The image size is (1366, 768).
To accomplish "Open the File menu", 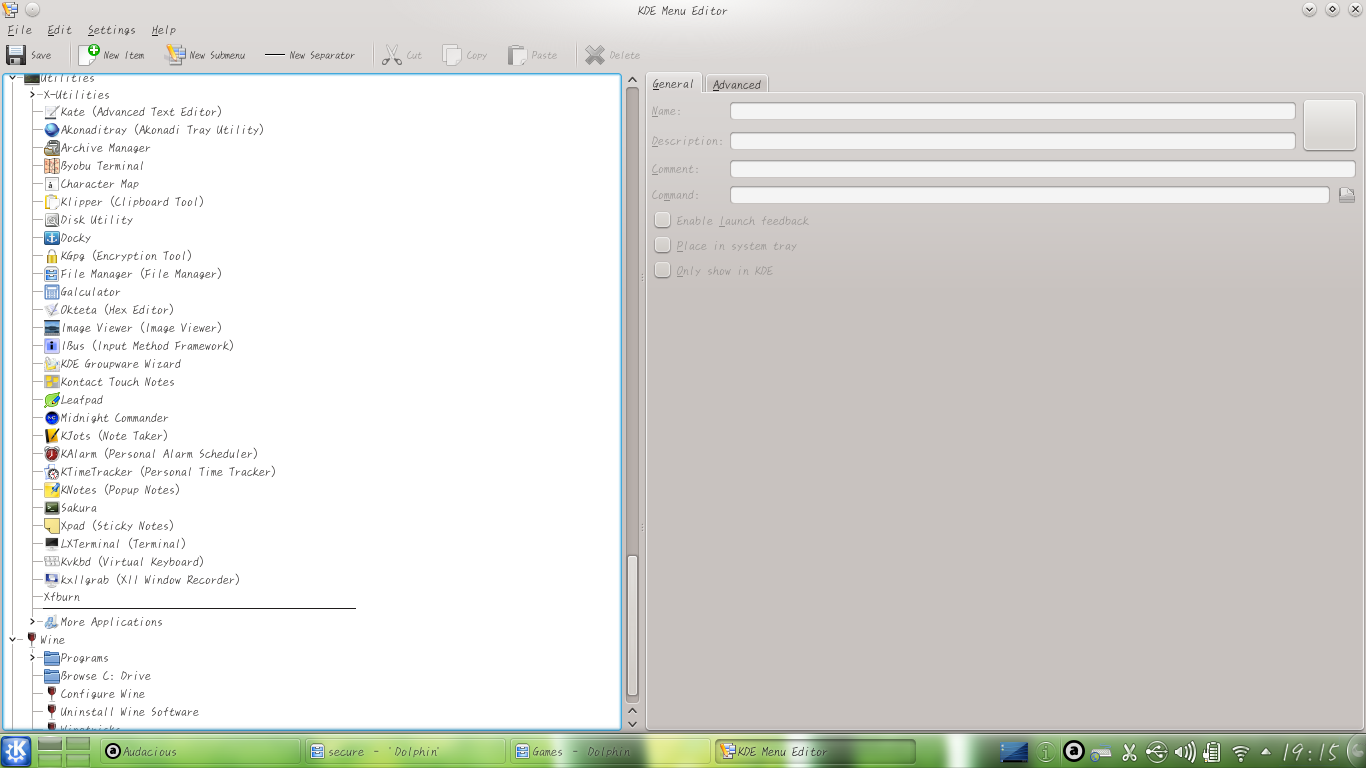I will 19,30.
